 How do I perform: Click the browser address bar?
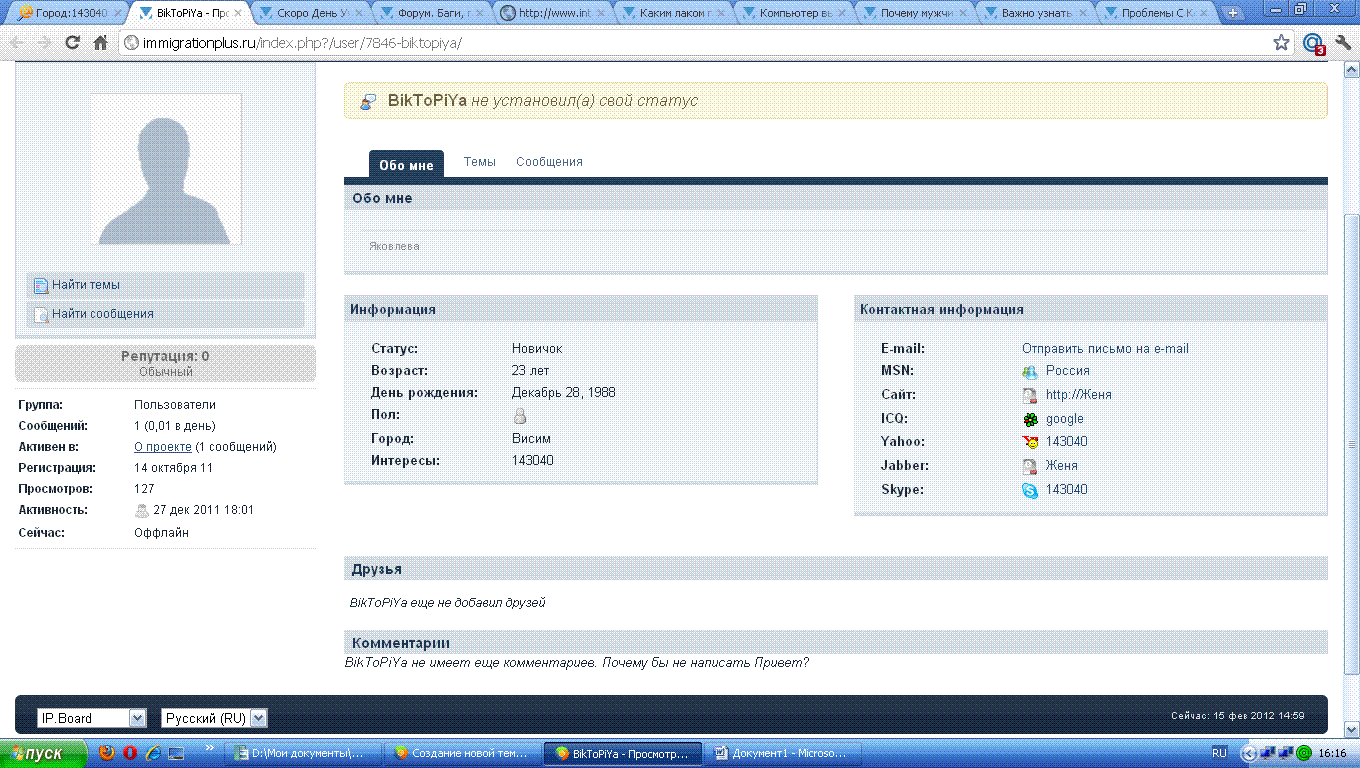click(700, 43)
